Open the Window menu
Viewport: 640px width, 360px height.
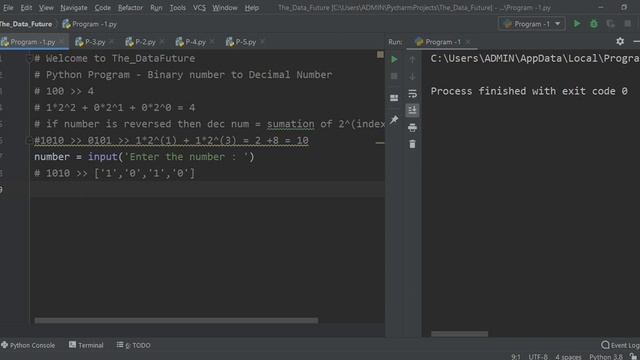[x=224, y=8]
